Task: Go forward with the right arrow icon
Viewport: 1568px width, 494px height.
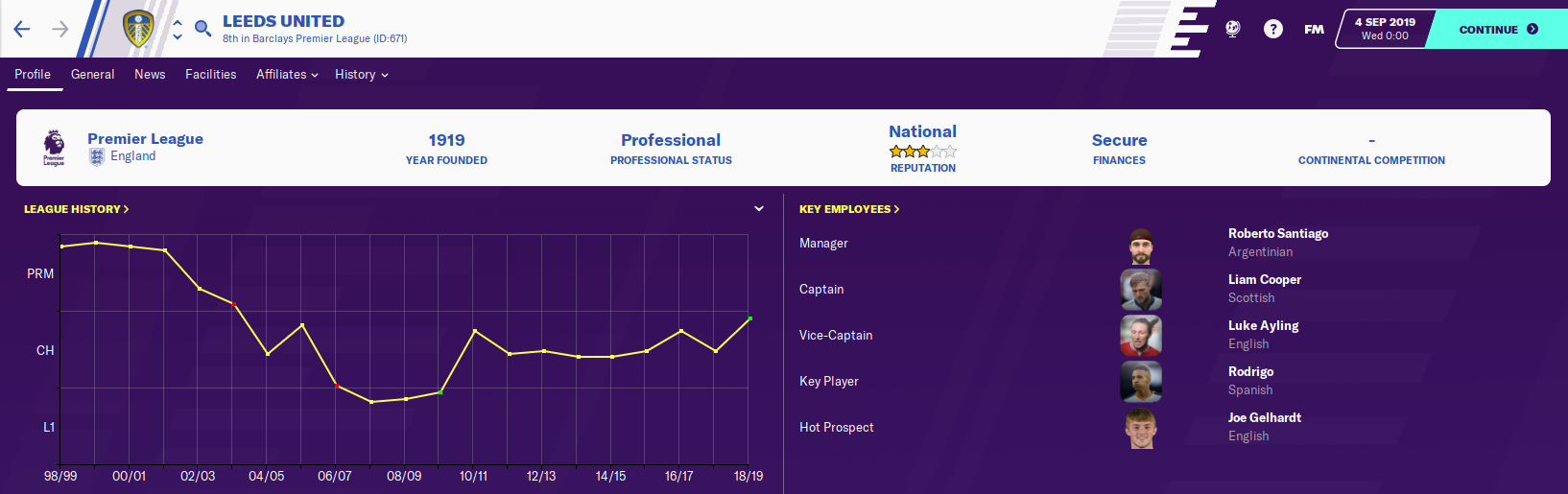Action: [x=60, y=29]
